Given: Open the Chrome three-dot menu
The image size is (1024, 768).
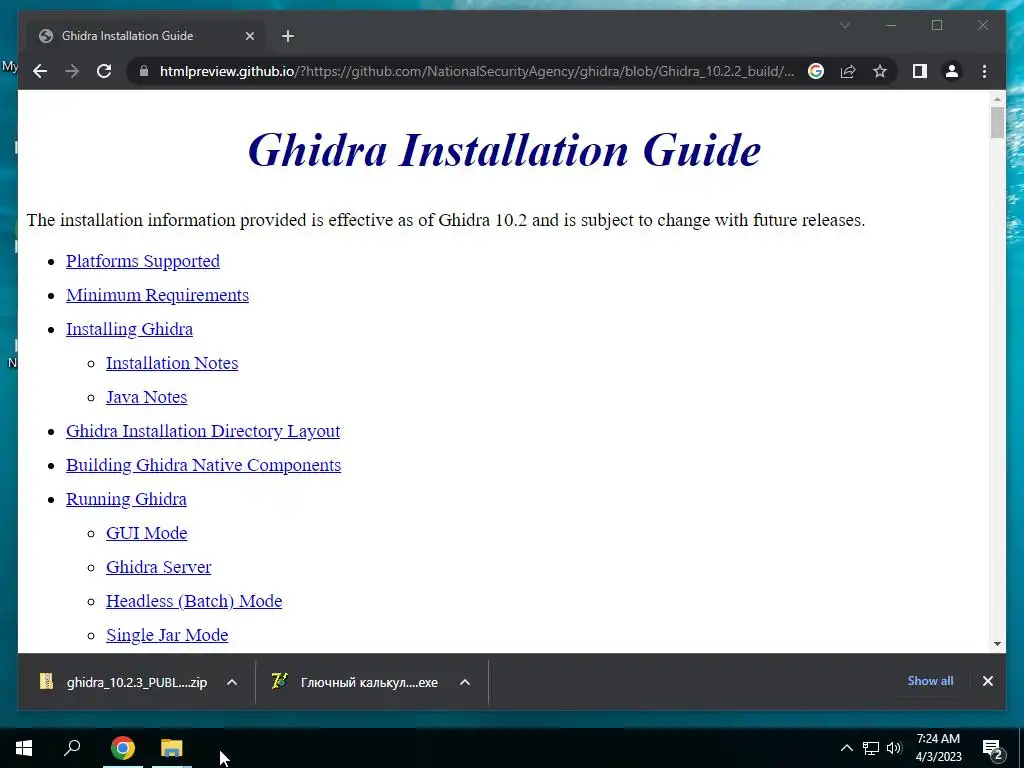Looking at the screenshot, I should pyautogui.click(x=984, y=71).
